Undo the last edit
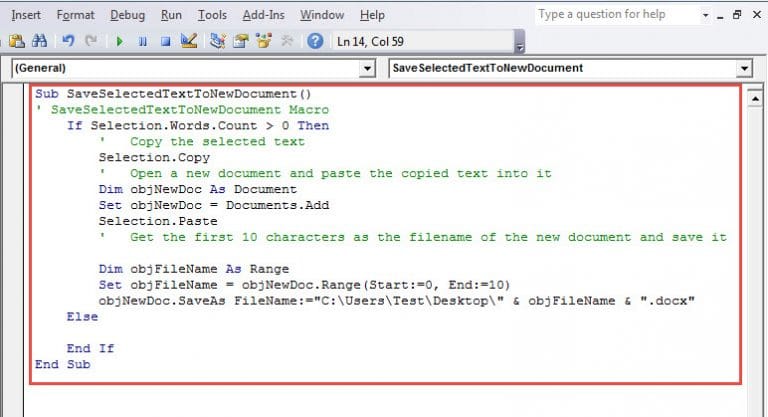 pos(67,41)
